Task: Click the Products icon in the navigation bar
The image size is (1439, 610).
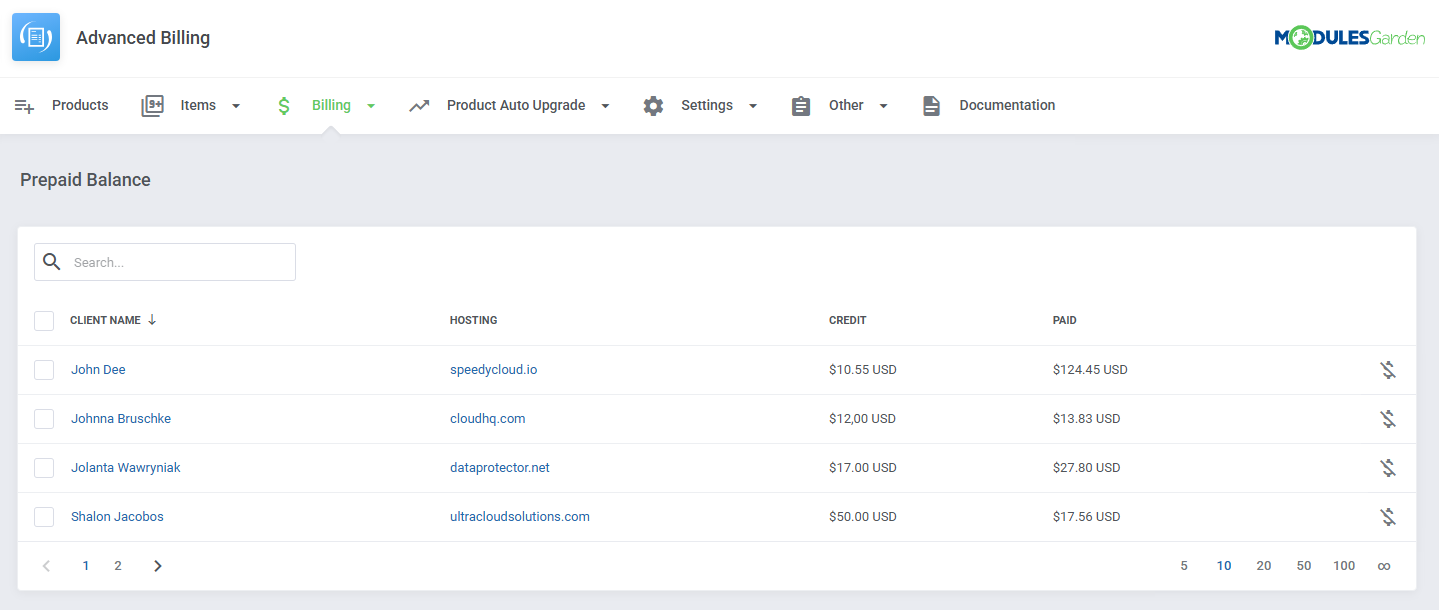Action: pos(24,105)
